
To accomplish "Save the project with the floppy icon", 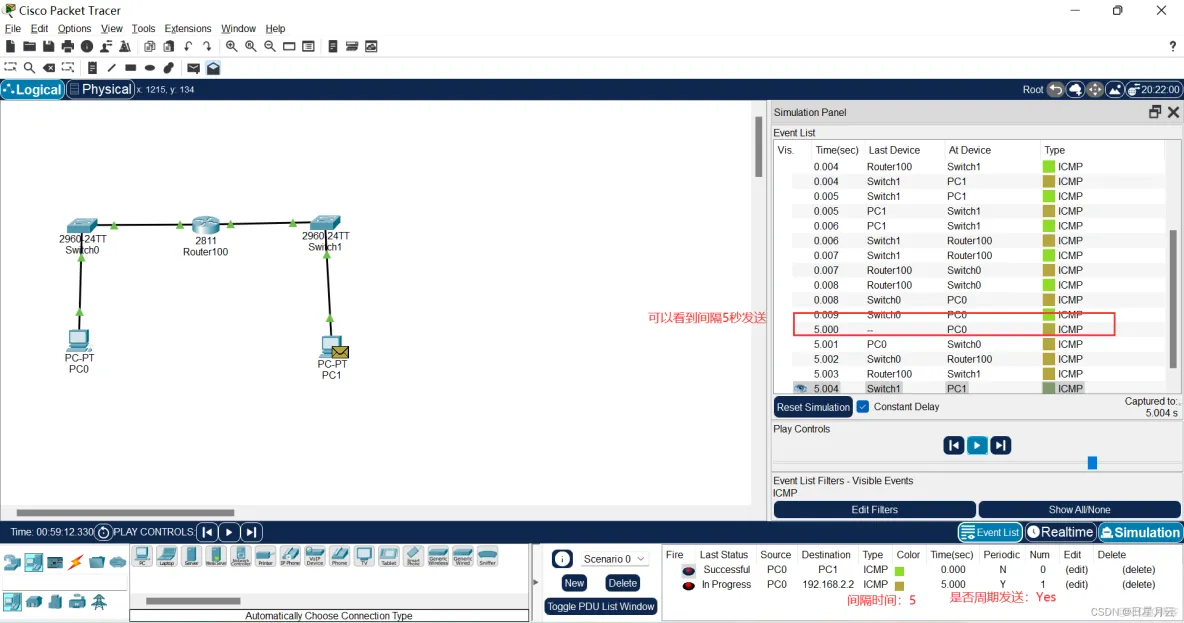I will (48, 47).
